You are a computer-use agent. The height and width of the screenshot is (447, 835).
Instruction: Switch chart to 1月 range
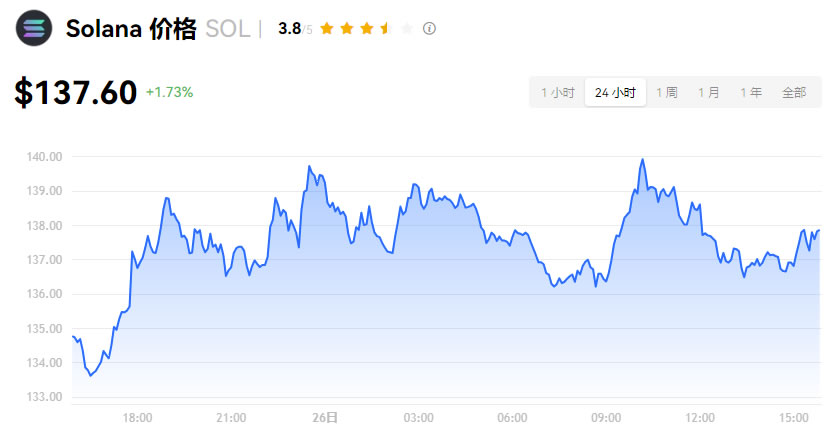709,93
